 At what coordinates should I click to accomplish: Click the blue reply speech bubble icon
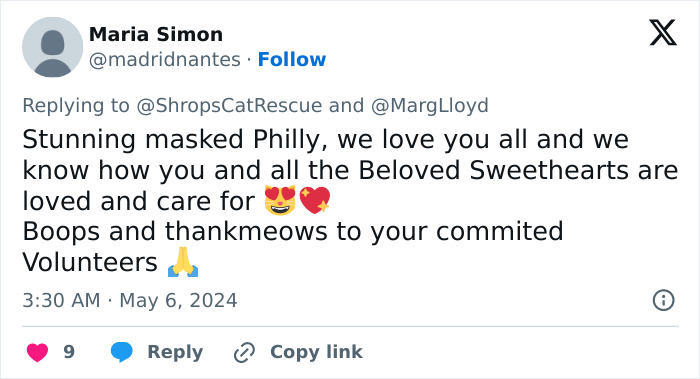point(121,352)
